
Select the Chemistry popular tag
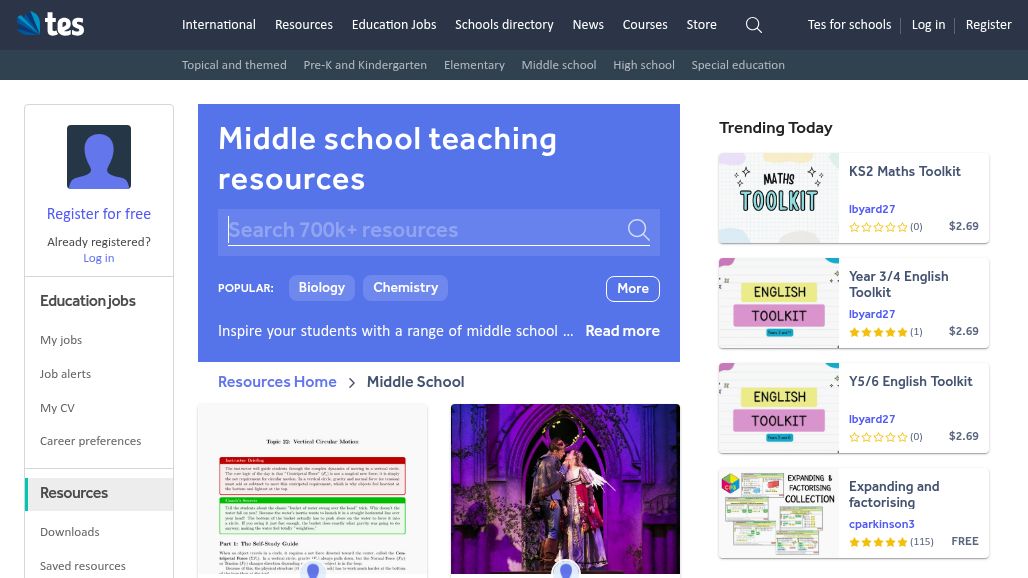(x=405, y=288)
